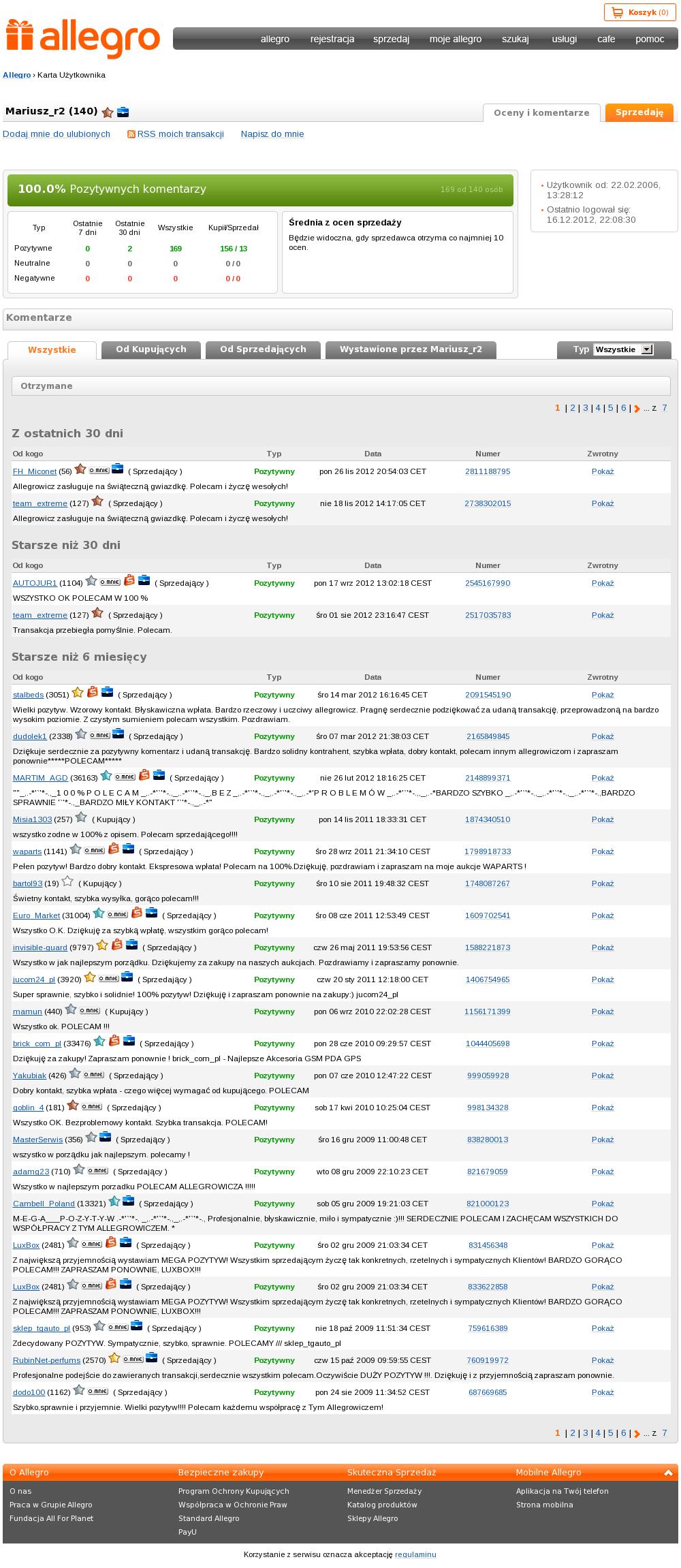Open the moje allegro menu

click(x=456, y=39)
